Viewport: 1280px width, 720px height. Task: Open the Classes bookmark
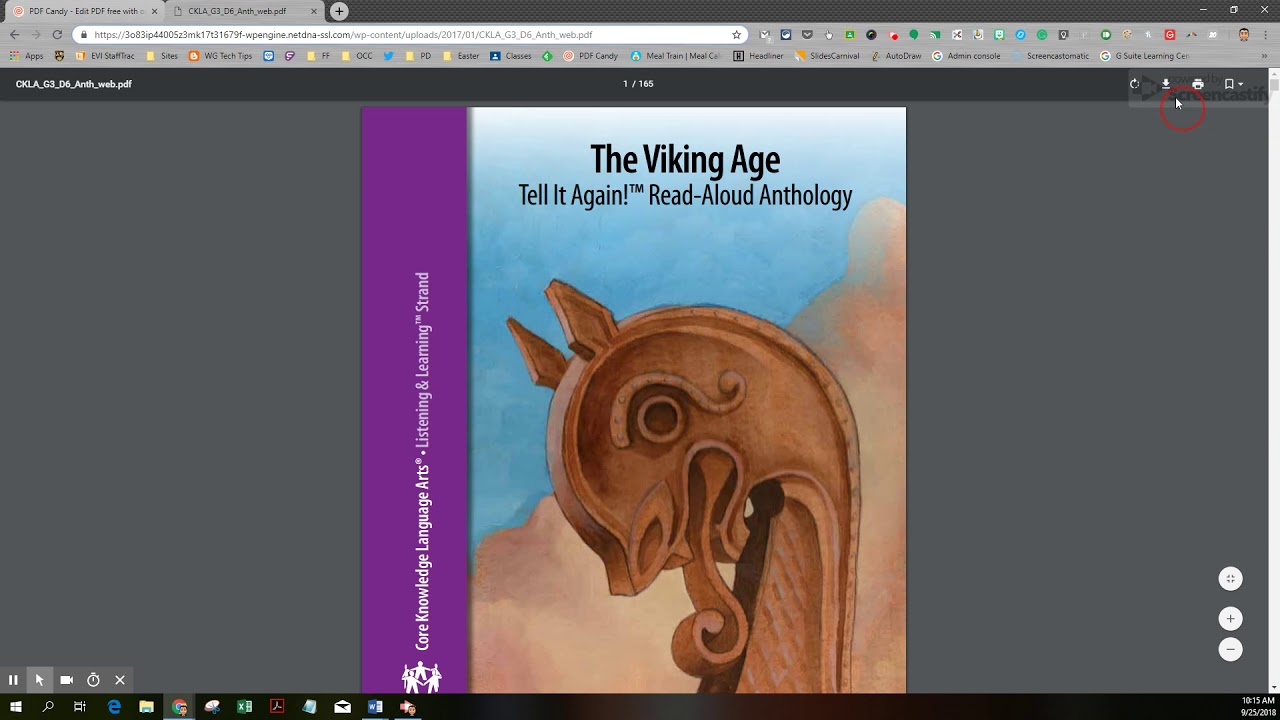[511, 56]
